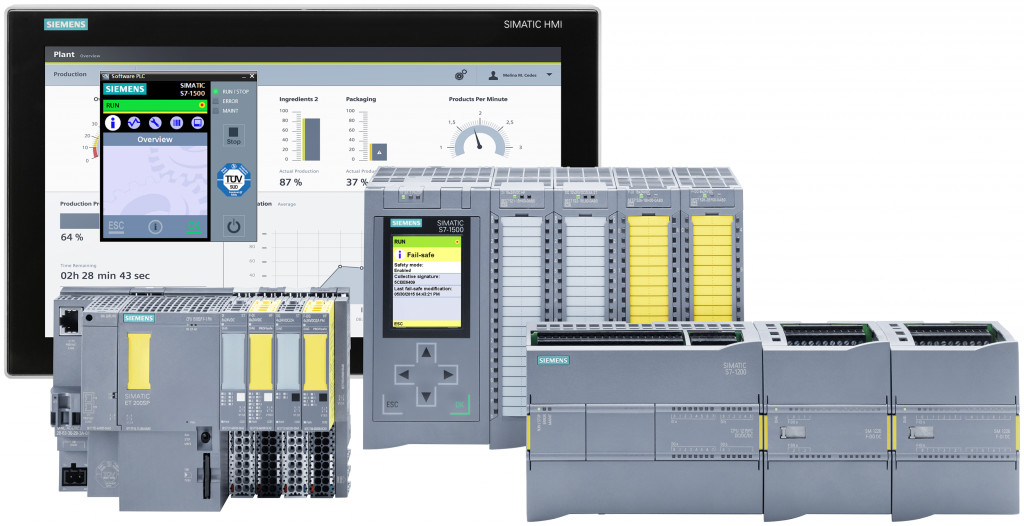Close the Software PLC window
The image size is (1024, 526).
[252, 76]
